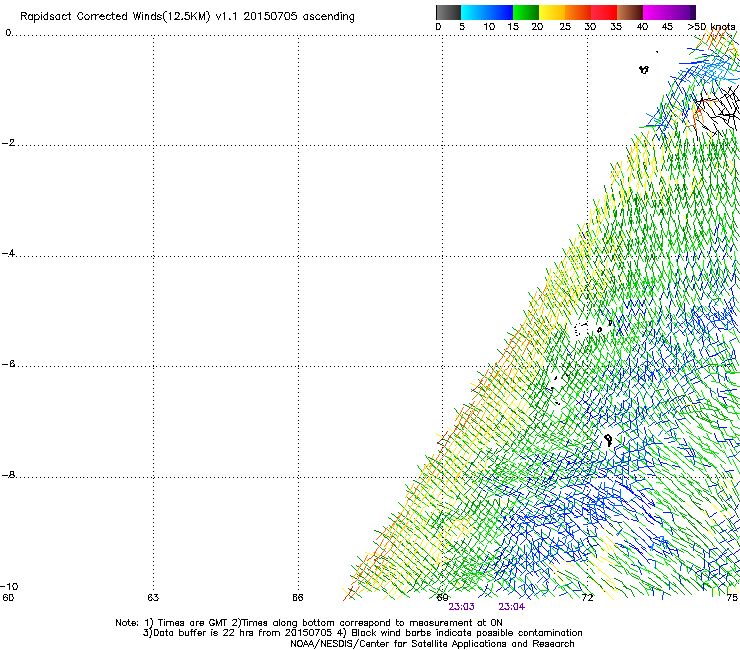Click the legend label 40
This screenshot has width=740, height=650.
coord(642,27)
